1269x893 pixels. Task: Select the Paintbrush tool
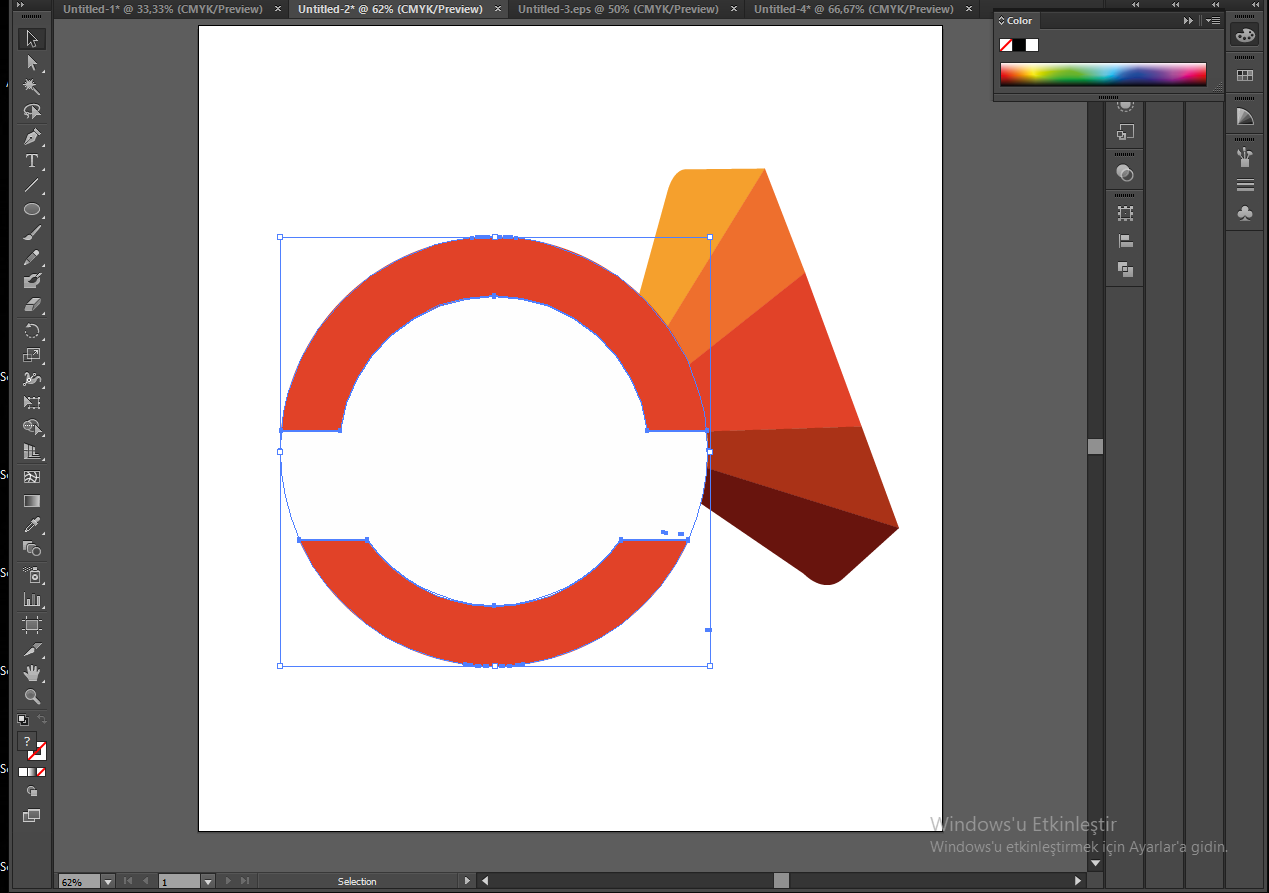click(x=32, y=234)
